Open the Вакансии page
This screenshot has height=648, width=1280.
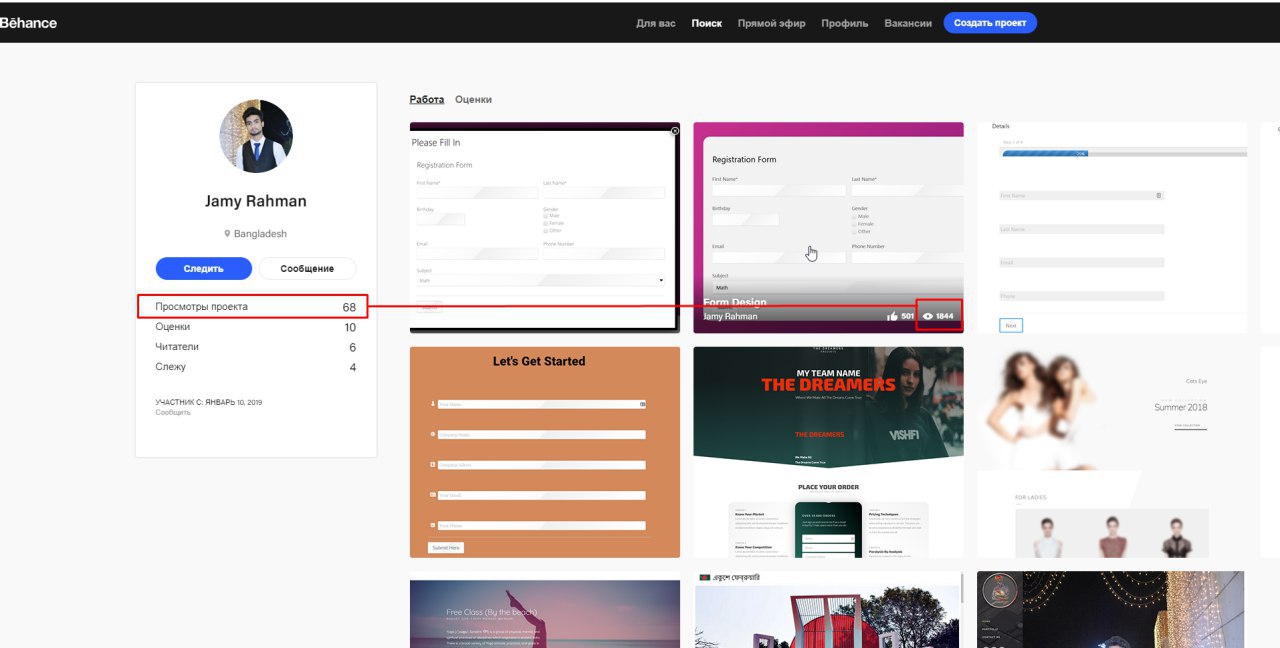[908, 23]
